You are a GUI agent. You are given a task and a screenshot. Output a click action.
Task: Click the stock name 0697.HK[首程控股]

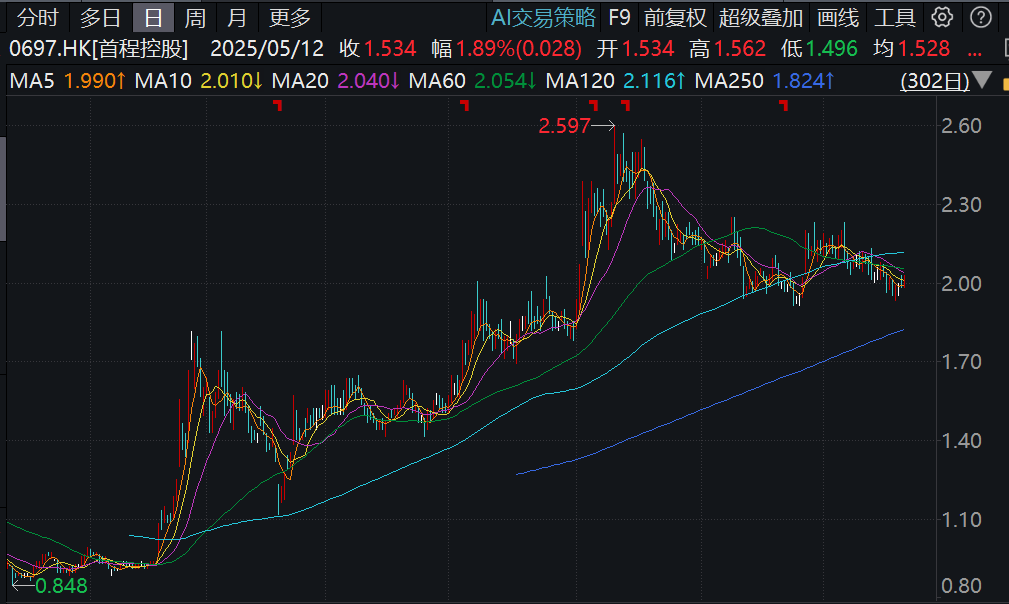pos(98,48)
